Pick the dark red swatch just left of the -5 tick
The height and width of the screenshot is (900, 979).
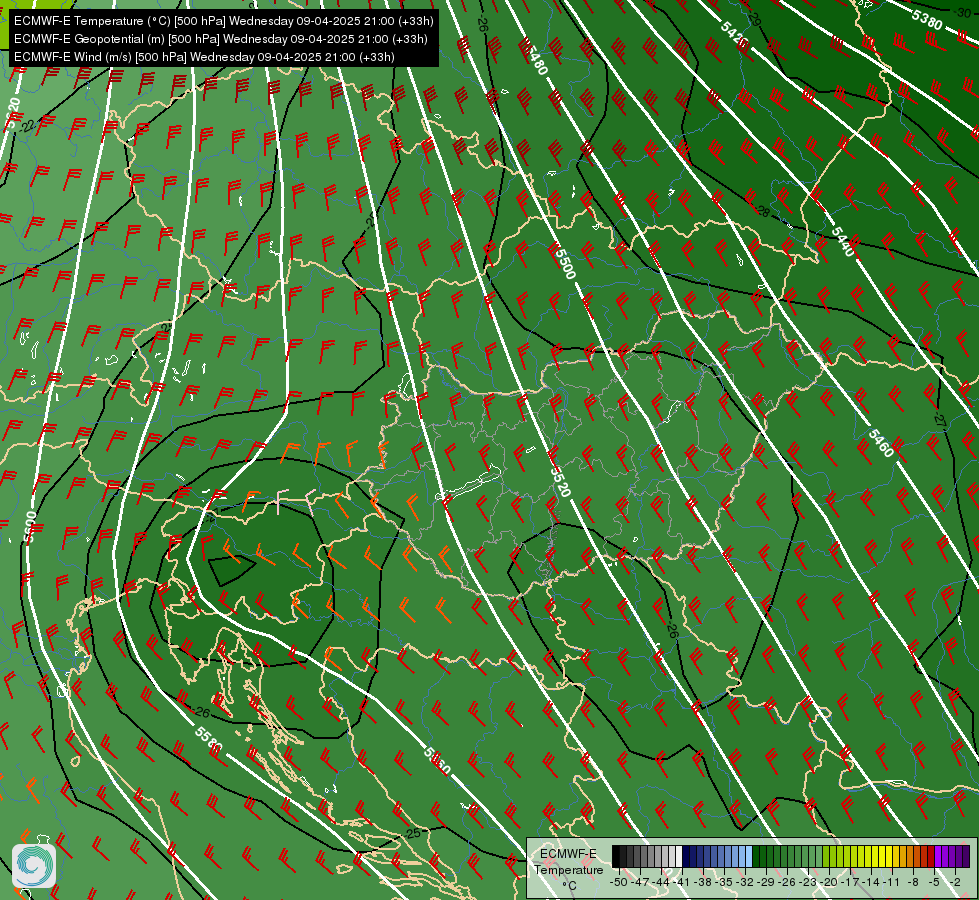(x=931, y=856)
